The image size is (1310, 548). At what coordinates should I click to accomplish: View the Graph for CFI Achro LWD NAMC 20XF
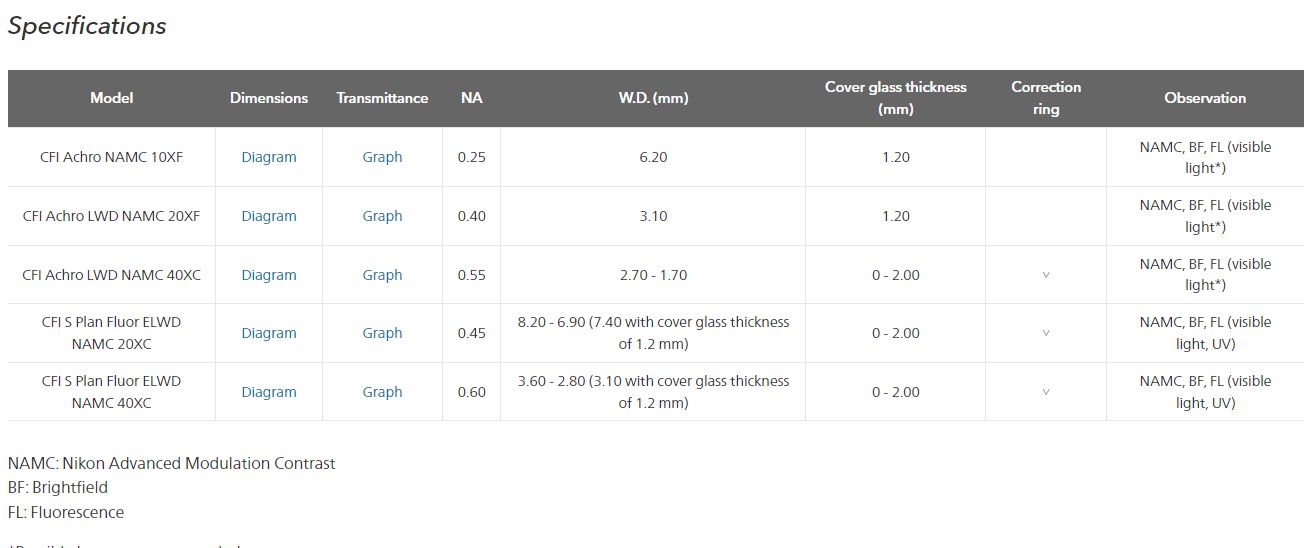382,216
